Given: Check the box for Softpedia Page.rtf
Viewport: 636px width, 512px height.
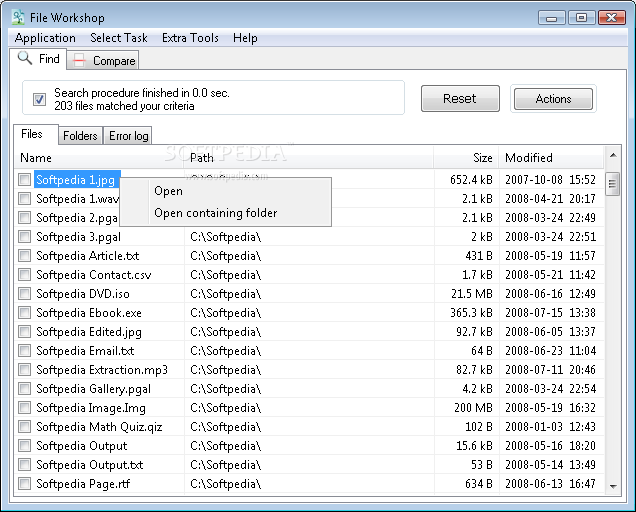Looking at the screenshot, I should 25,484.
